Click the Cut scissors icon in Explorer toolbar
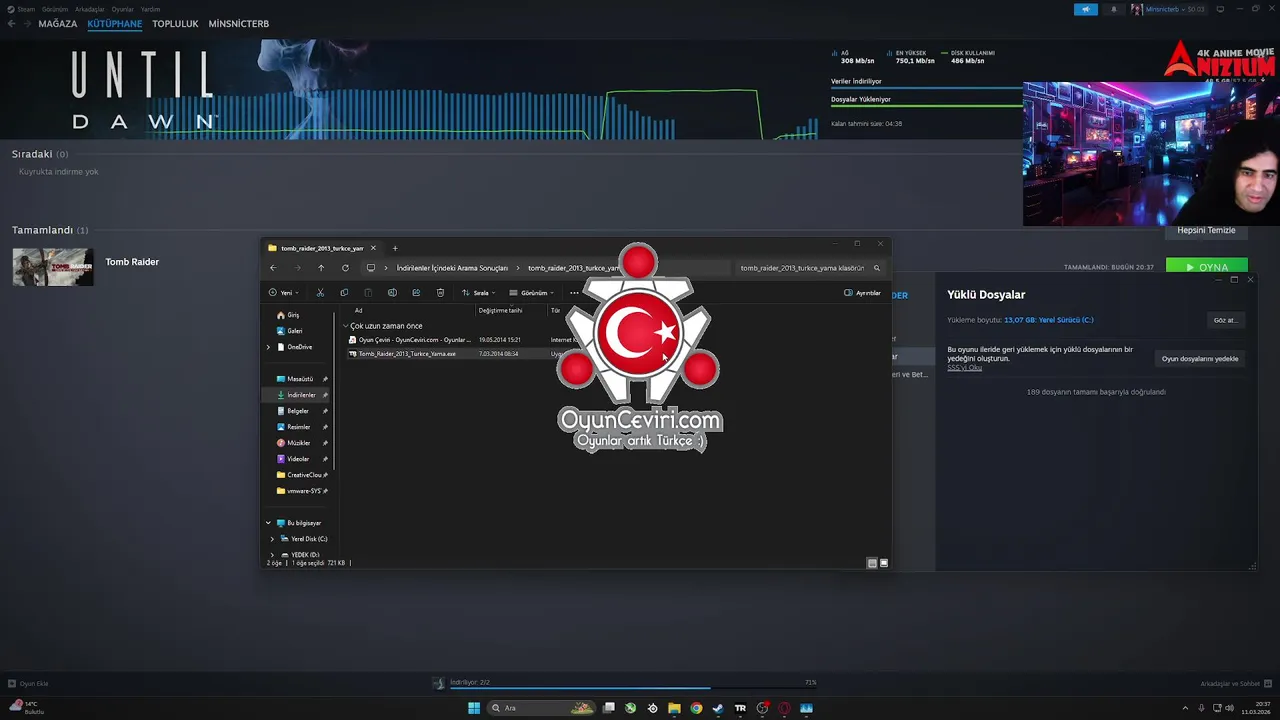The height and width of the screenshot is (720, 1280). tap(320, 293)
